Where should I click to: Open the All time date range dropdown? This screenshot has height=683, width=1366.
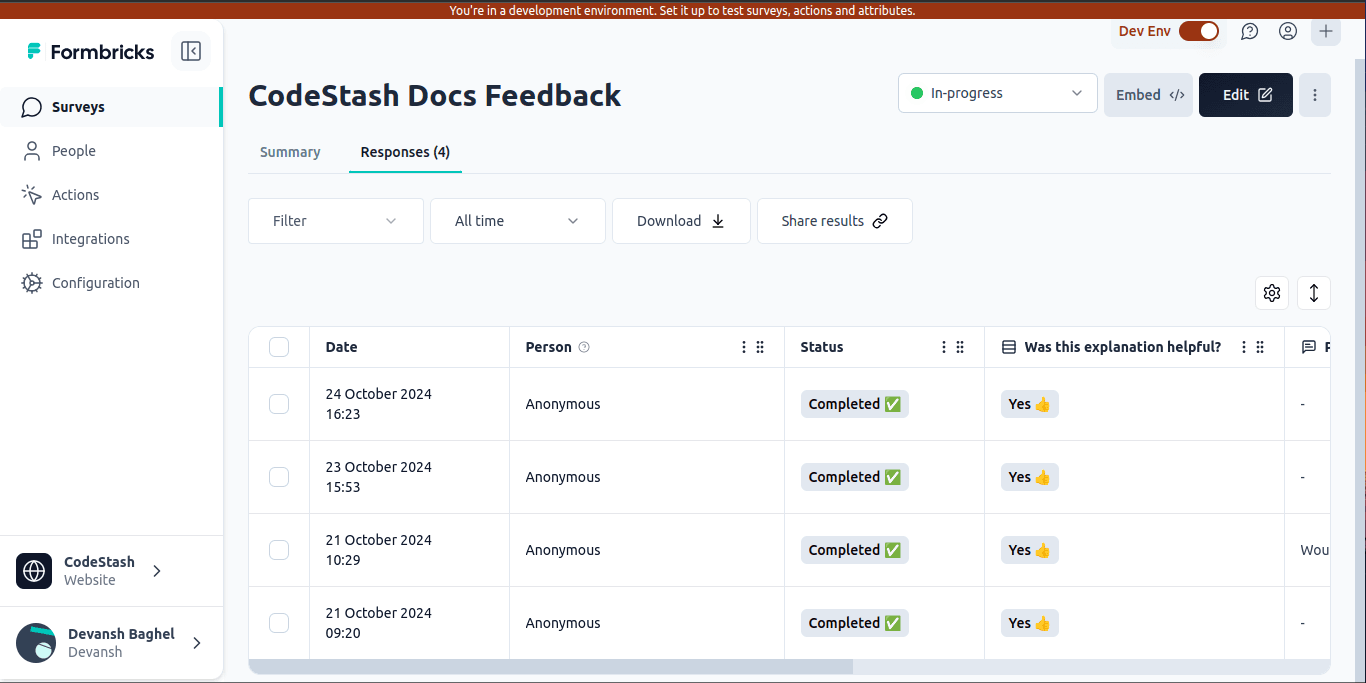tap(517, 220)
